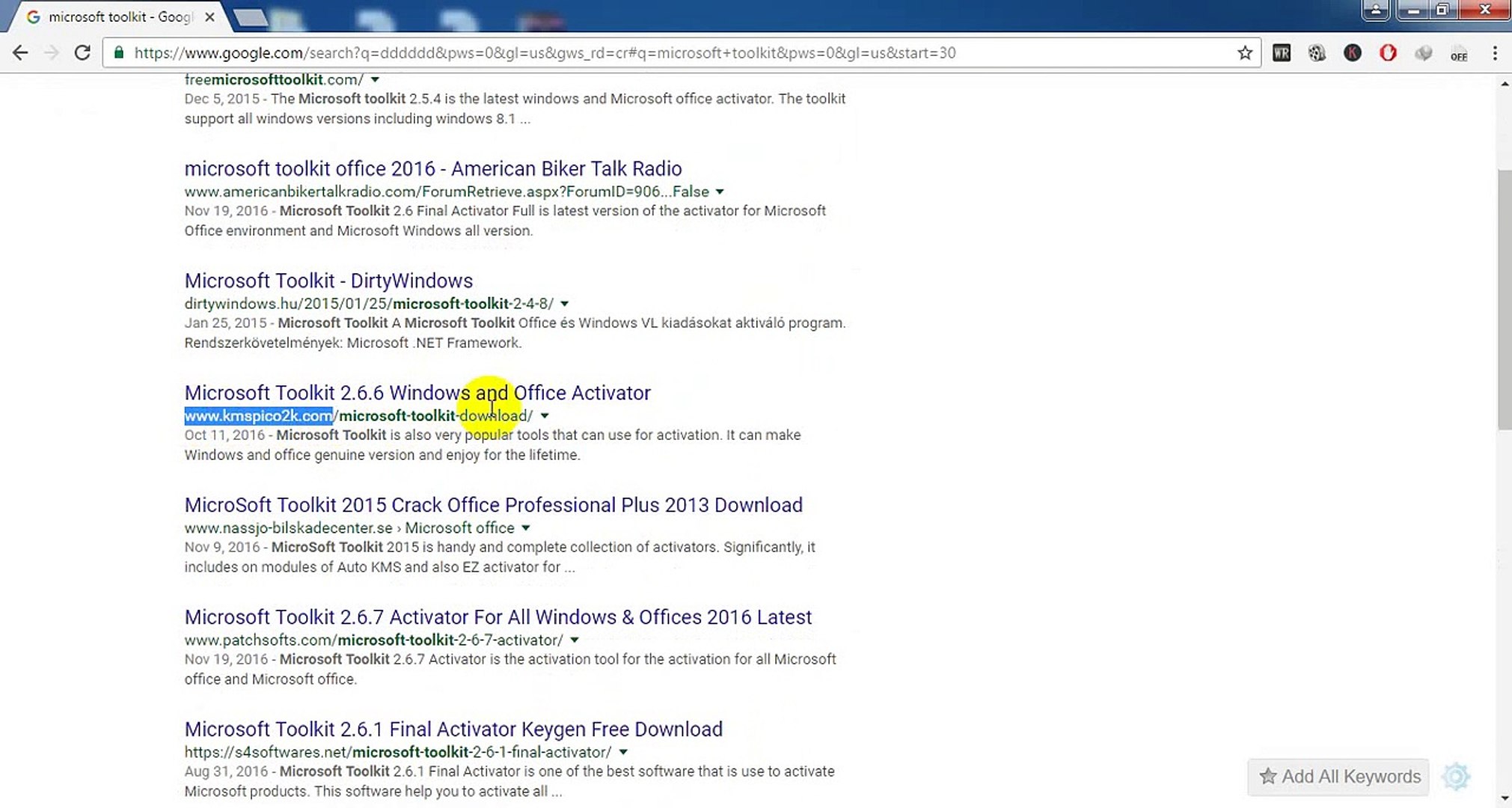Image resolution: width=1512 pixels, height=808 pixels.
Task: Click the gray globe extension icon
Action: (1423, 53)
